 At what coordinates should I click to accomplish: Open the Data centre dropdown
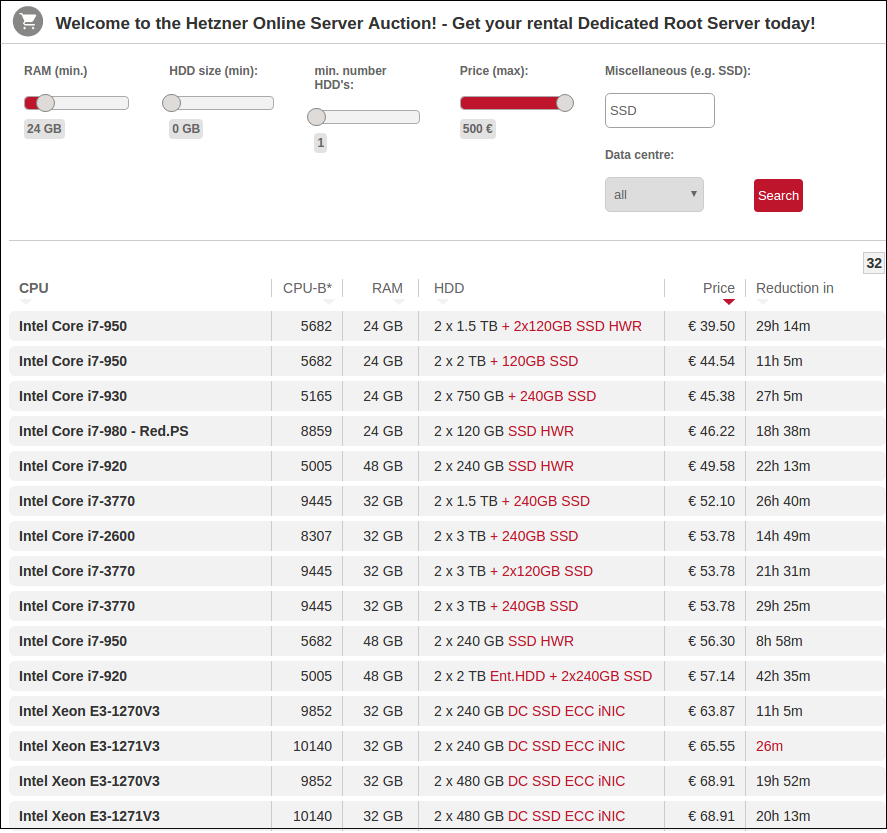(x=654, y=195)
